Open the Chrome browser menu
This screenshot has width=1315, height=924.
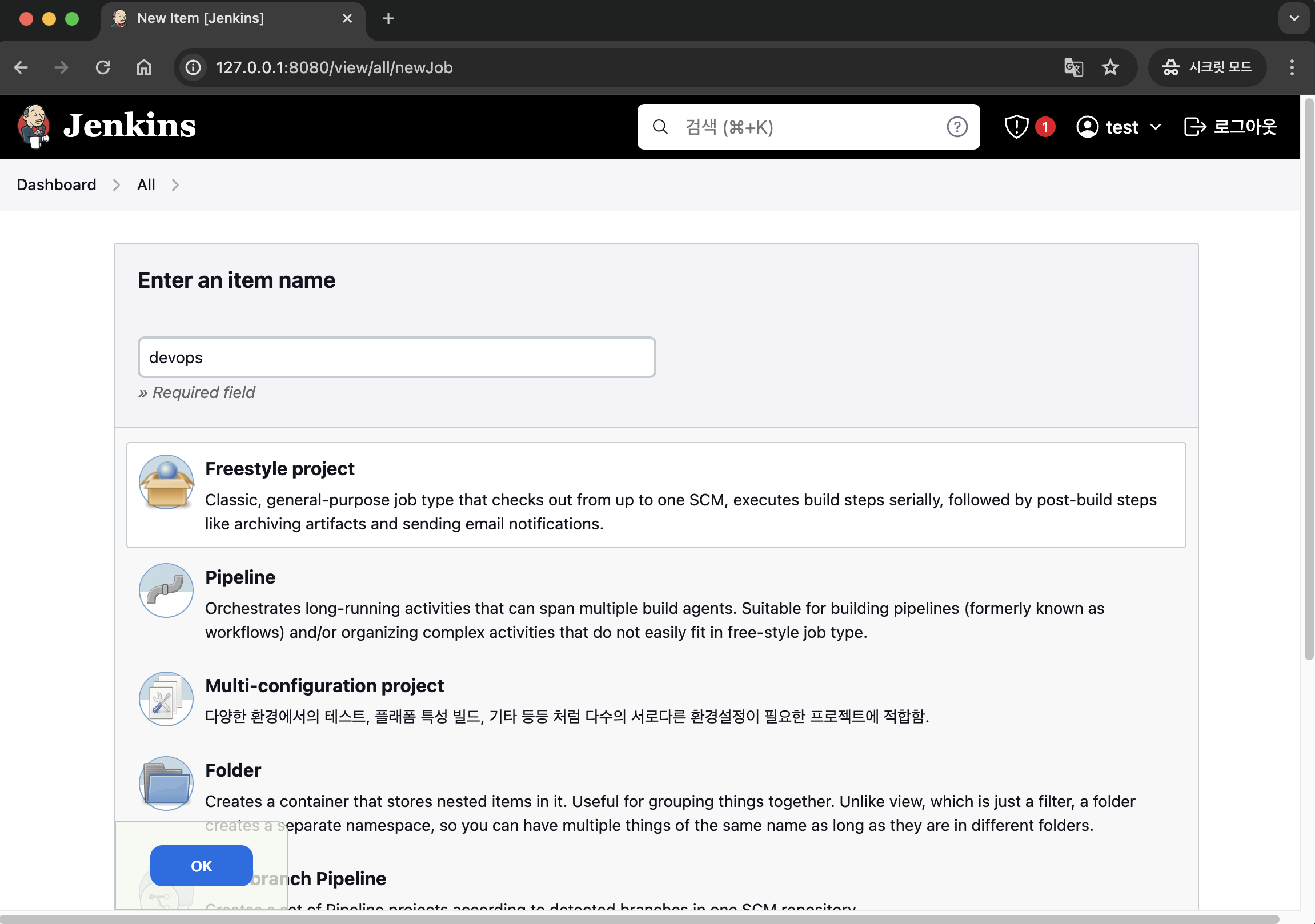pos(1292,67)
